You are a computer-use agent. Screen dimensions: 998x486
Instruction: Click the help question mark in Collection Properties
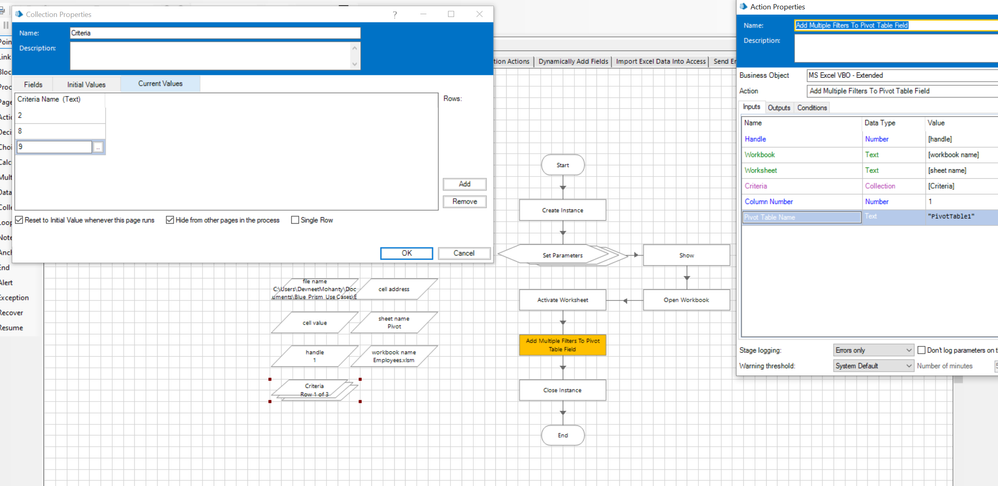(394, 14)
